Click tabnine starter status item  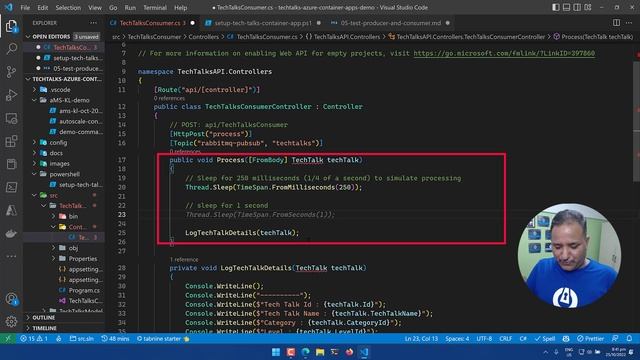[x=163, y=338]
